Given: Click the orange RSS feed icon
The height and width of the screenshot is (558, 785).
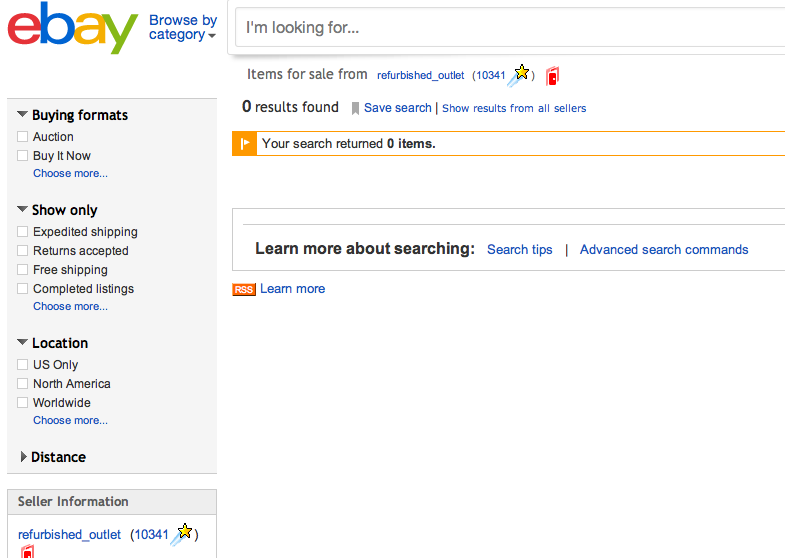Looking at the screenshot, I should [x=244, y=289].
